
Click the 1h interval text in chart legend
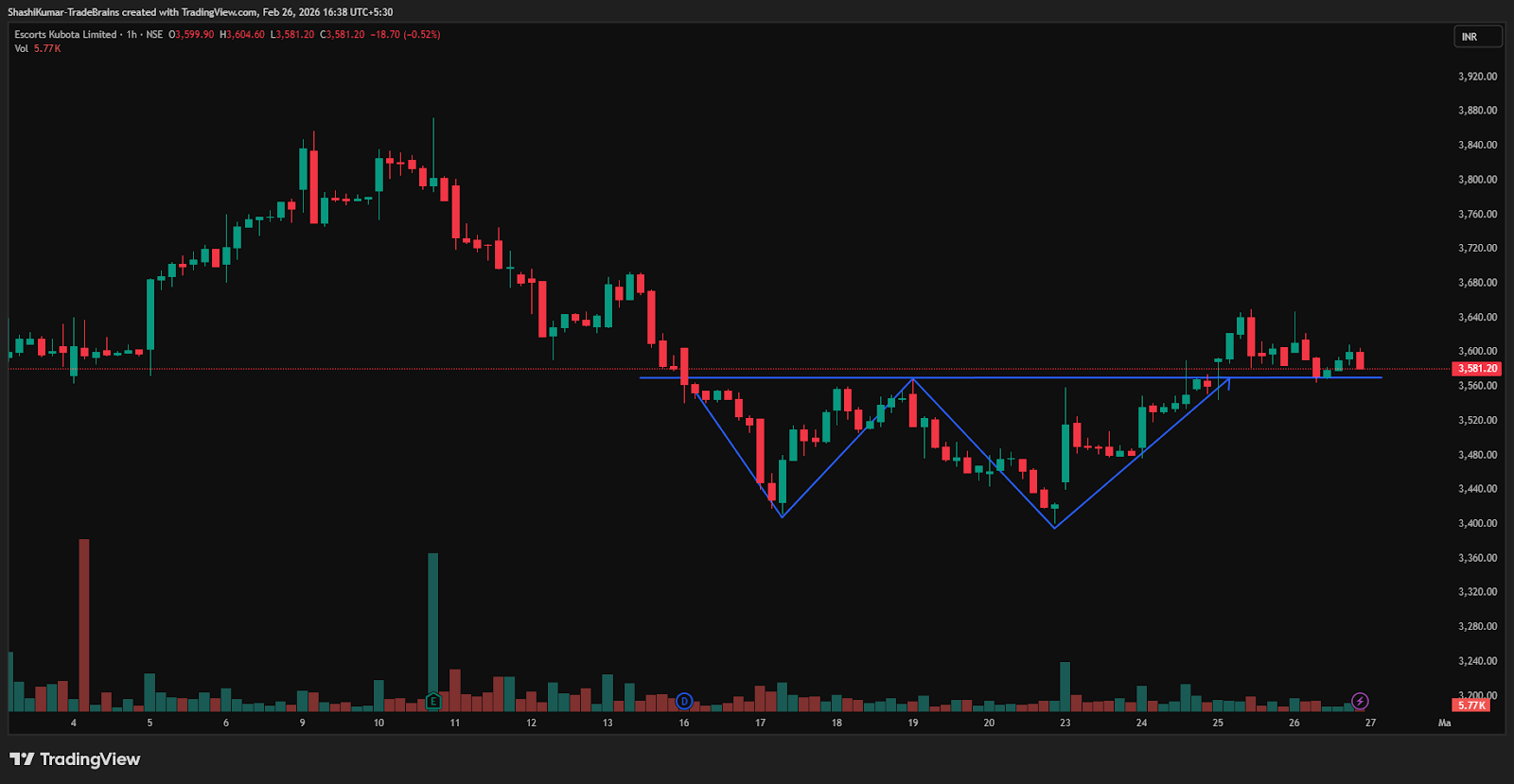point(132,34)
